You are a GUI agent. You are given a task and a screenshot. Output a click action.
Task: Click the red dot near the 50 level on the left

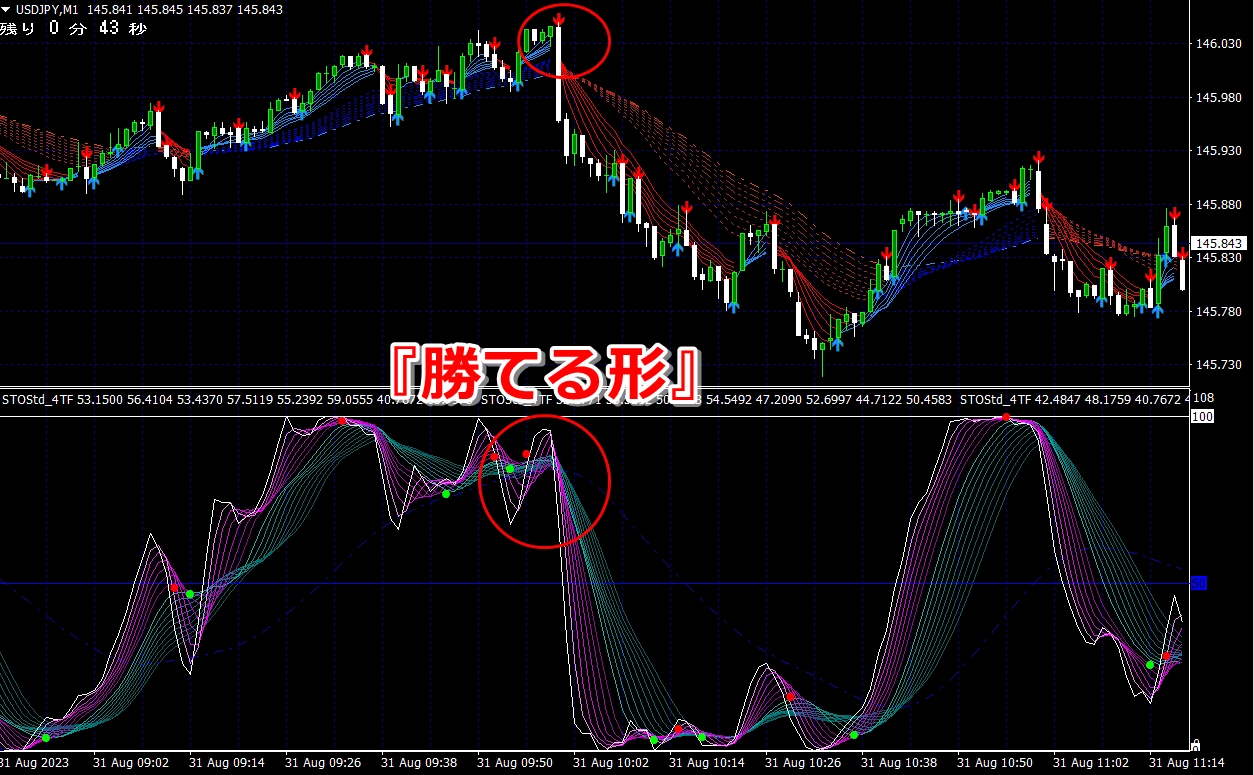click(x=174, y=588)
